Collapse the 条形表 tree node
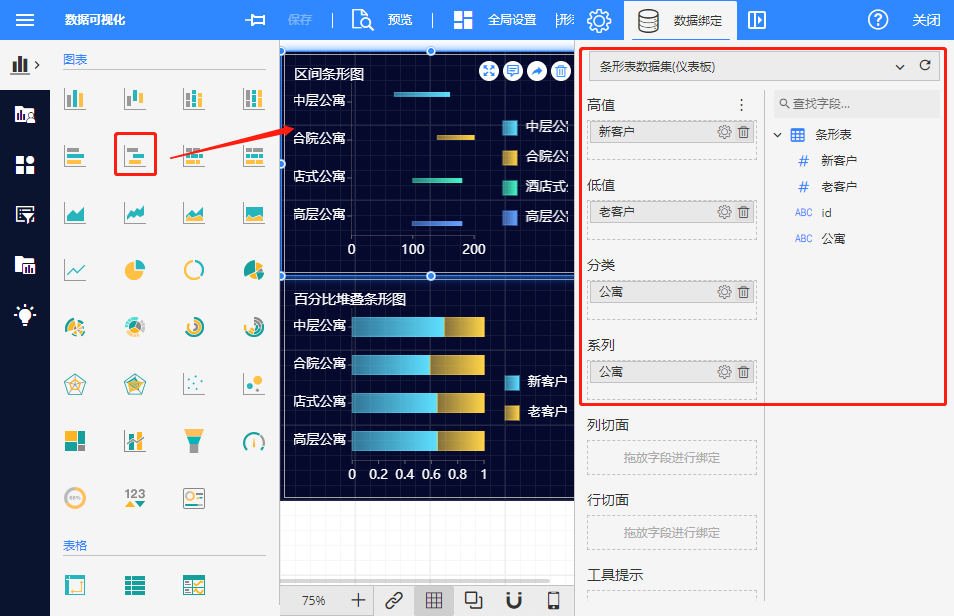The width and height of the screenshot is (954, 616). (778, 135)
